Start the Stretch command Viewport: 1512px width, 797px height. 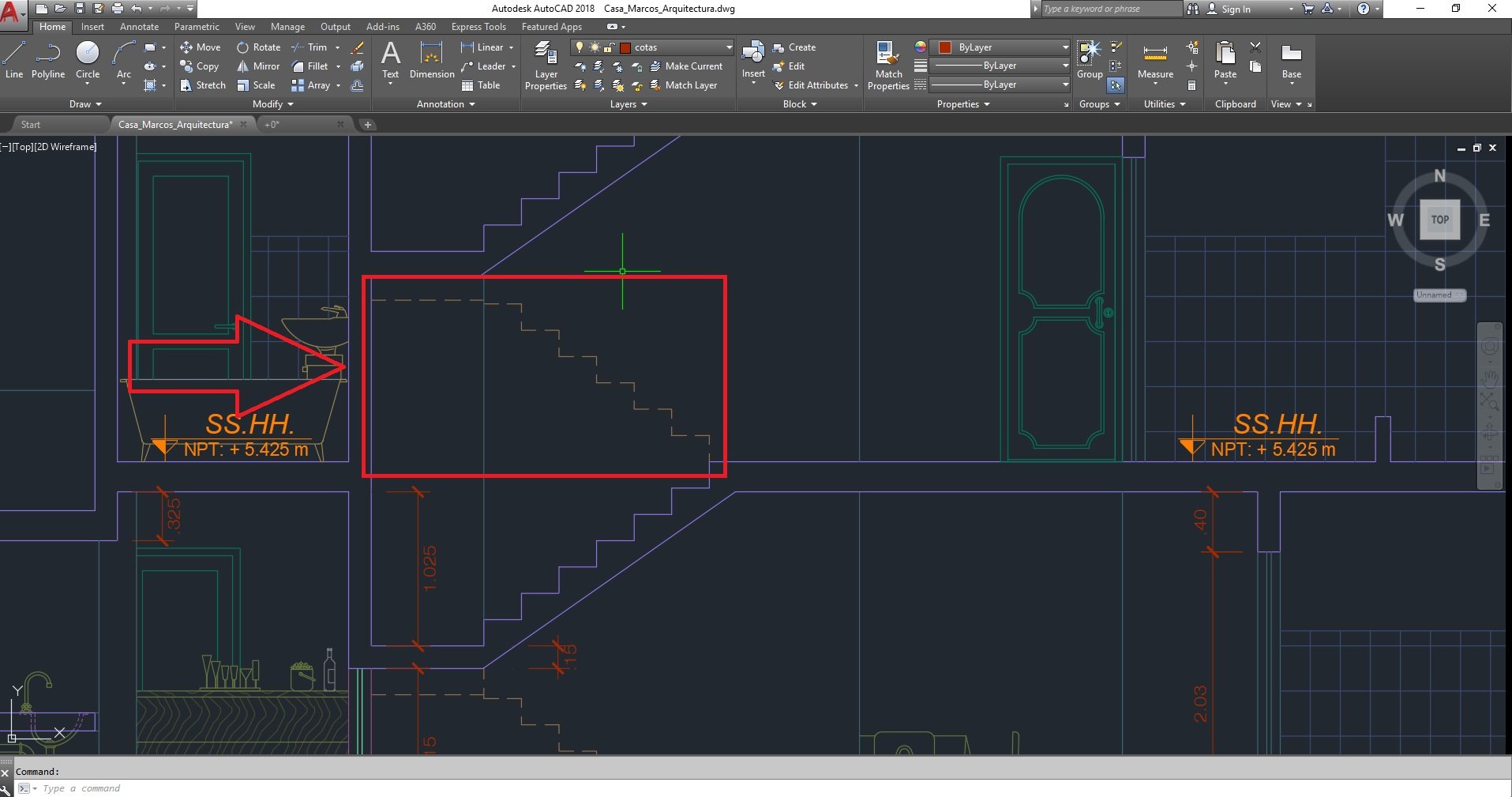[x=203, y=85]
